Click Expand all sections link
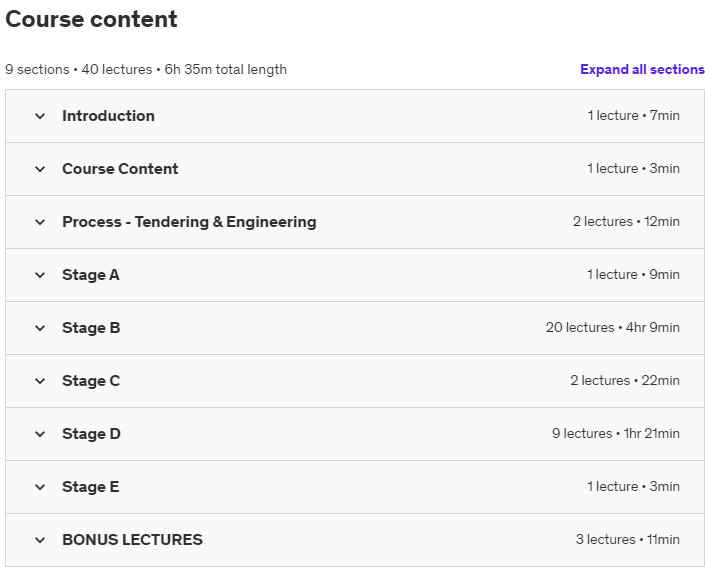 tap(642, 69)
